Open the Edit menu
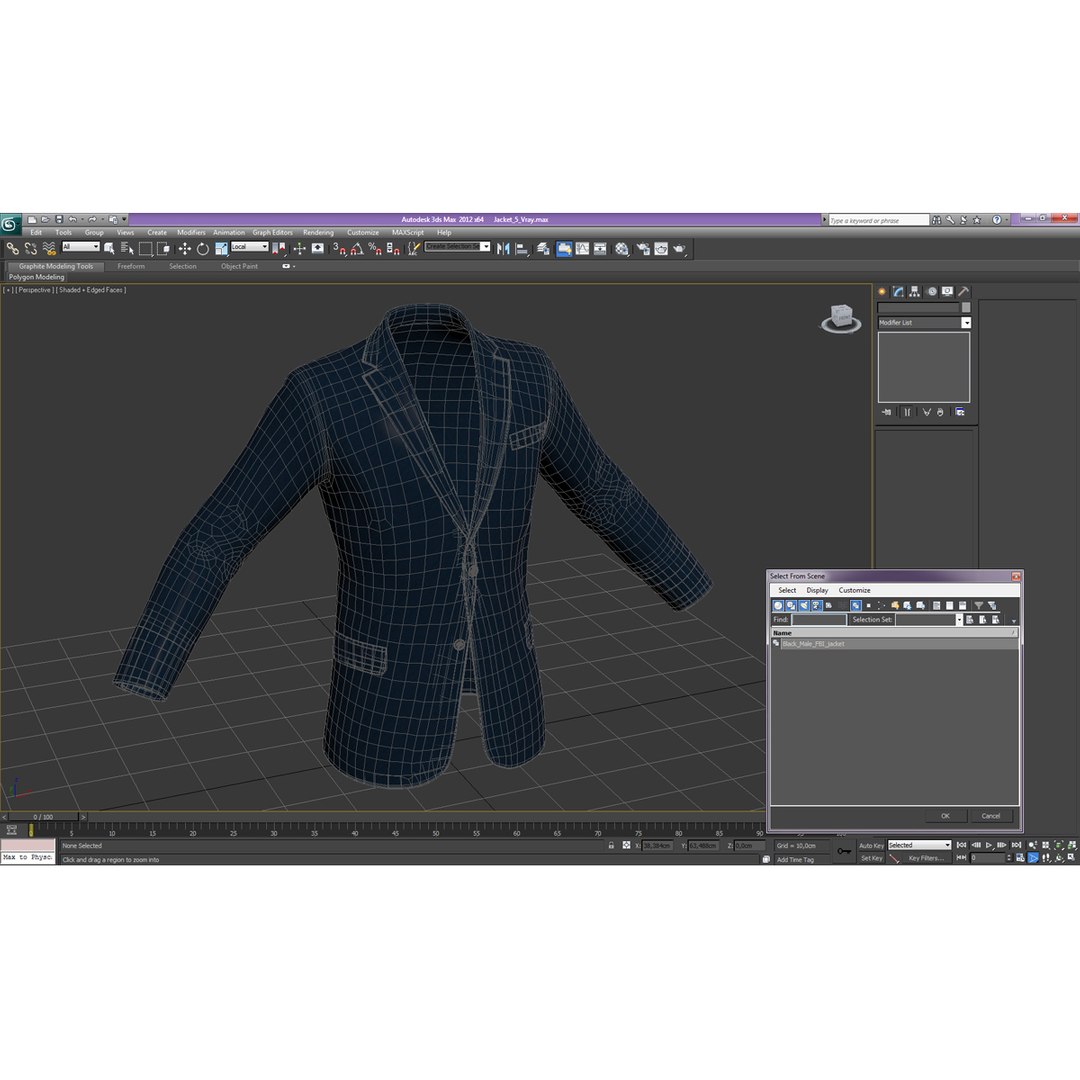Viewport: 1080px width, 1080px height. 36,233
